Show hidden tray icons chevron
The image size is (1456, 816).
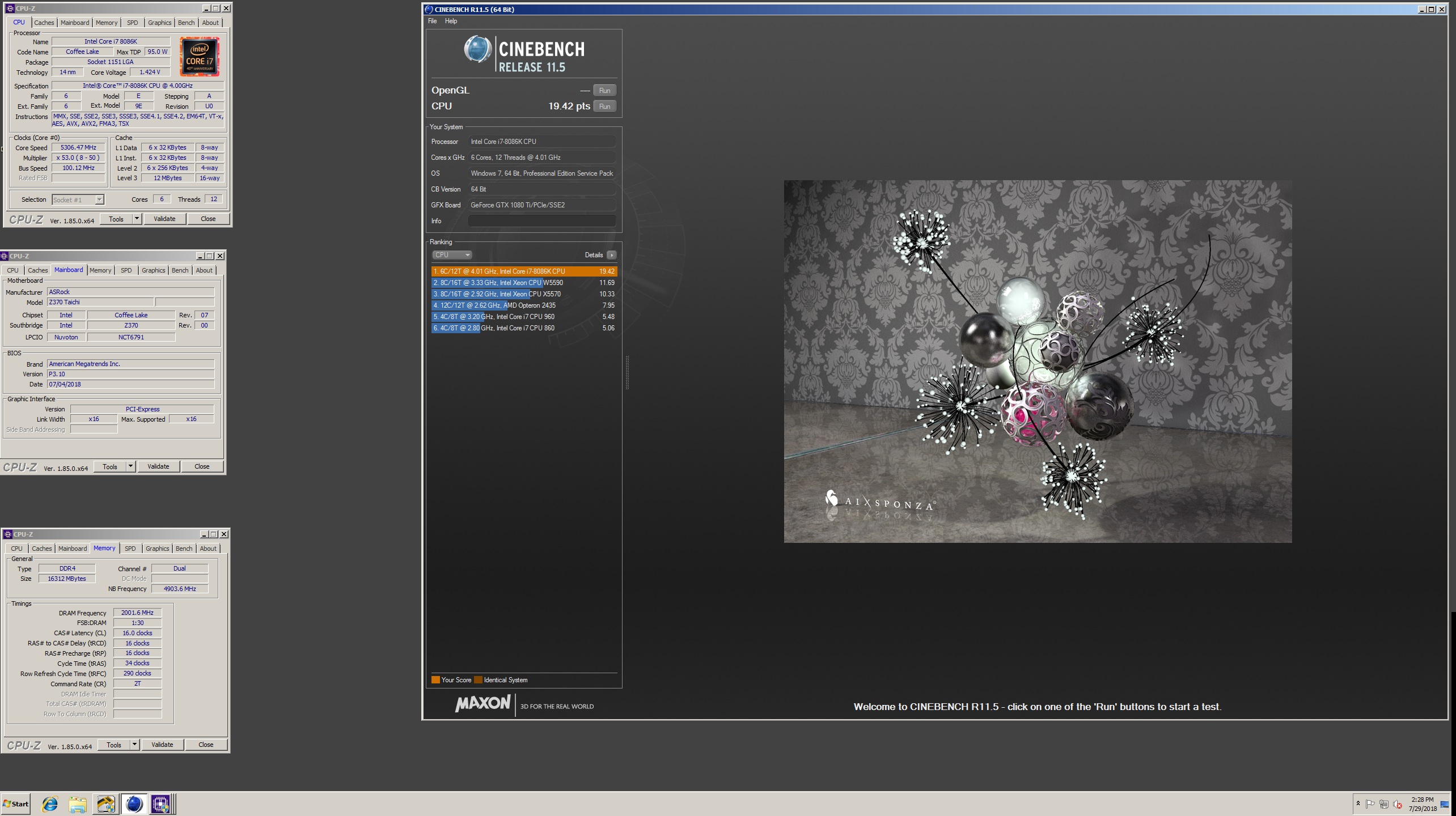[1358, 804]
